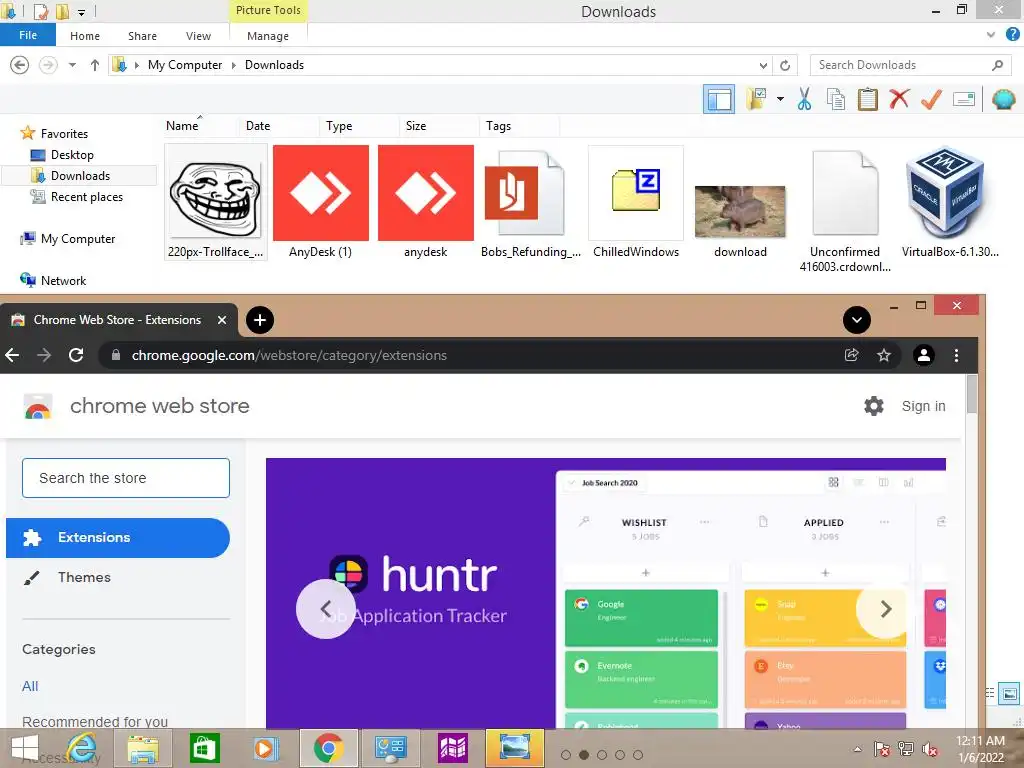The height and width of the screenshot is (768, 1024).
Task: Select the Unconfirmed 416003.crdownload file
Action: coord(845,209)
